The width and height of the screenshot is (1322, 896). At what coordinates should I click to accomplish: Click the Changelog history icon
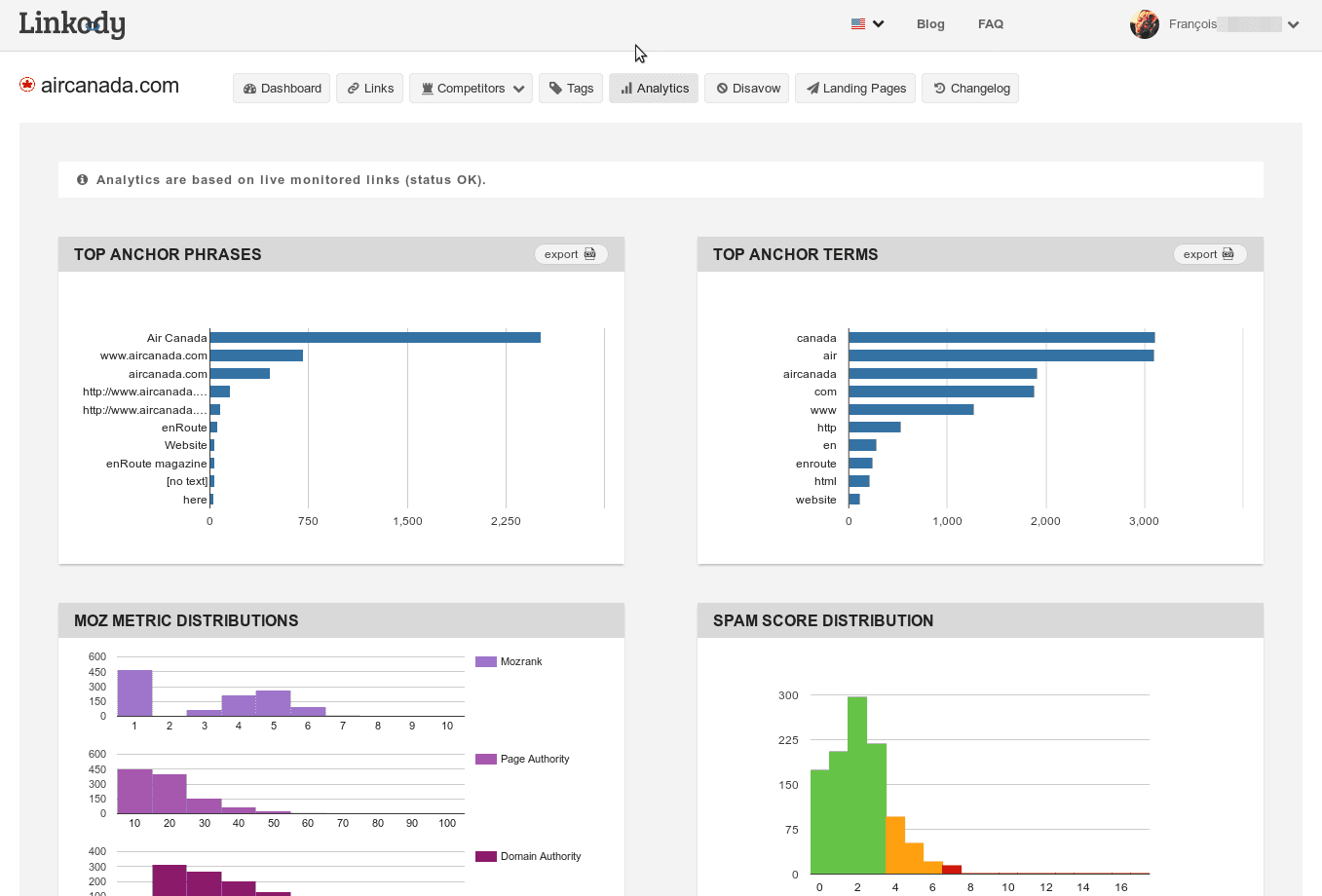939,88
